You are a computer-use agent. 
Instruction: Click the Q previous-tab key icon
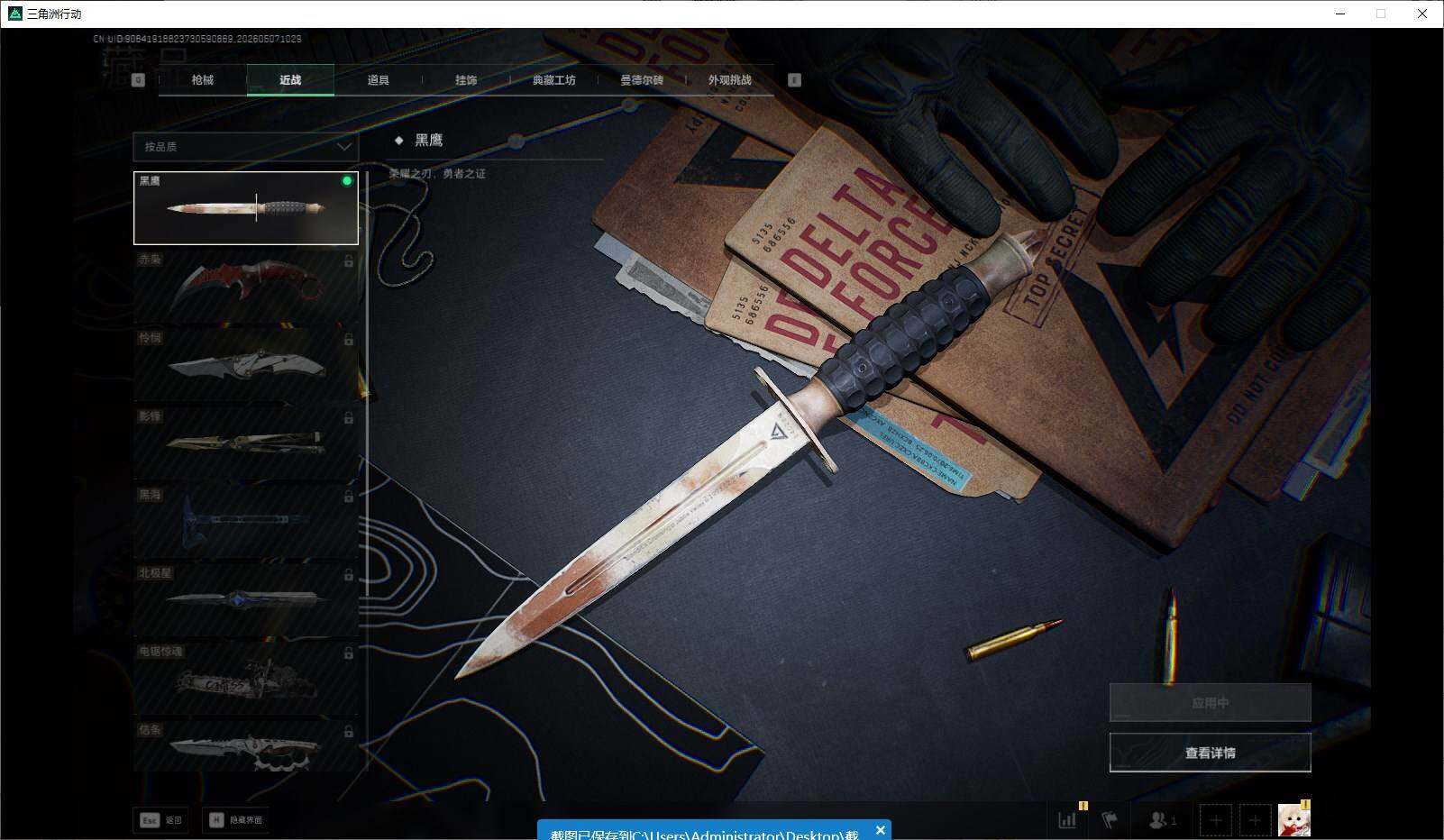pyautogui.click(x=138, y=80)
